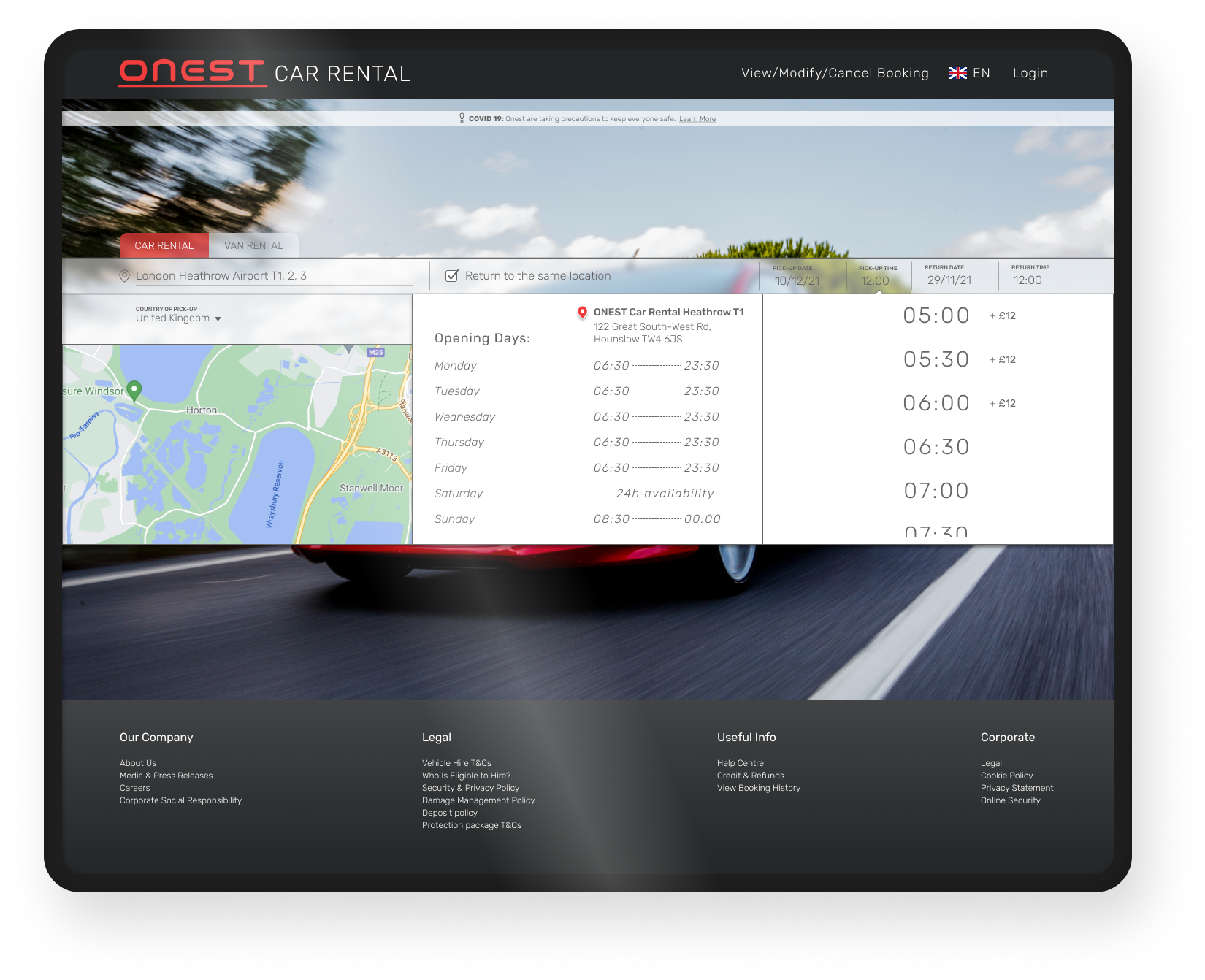Viewport: 1205px width, 980px height.
Task: Click the location pin icon in pick-up field
Action: tap(125, 276)
